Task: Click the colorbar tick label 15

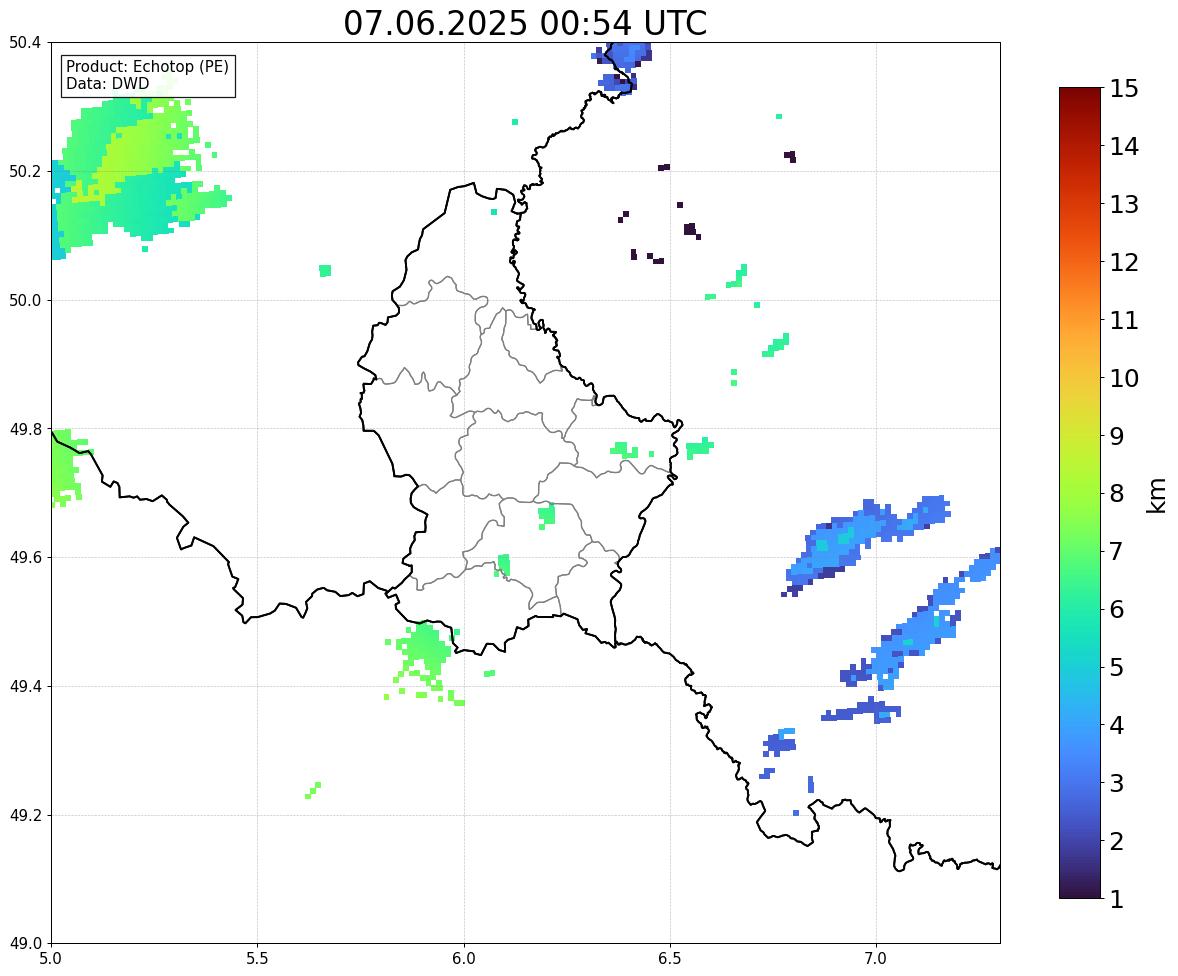Action: (x=1124, y=89)
